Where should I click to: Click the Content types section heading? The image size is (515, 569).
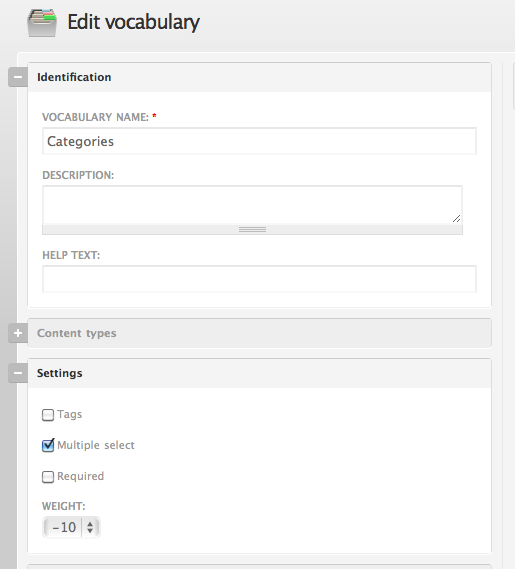(77, 333)
